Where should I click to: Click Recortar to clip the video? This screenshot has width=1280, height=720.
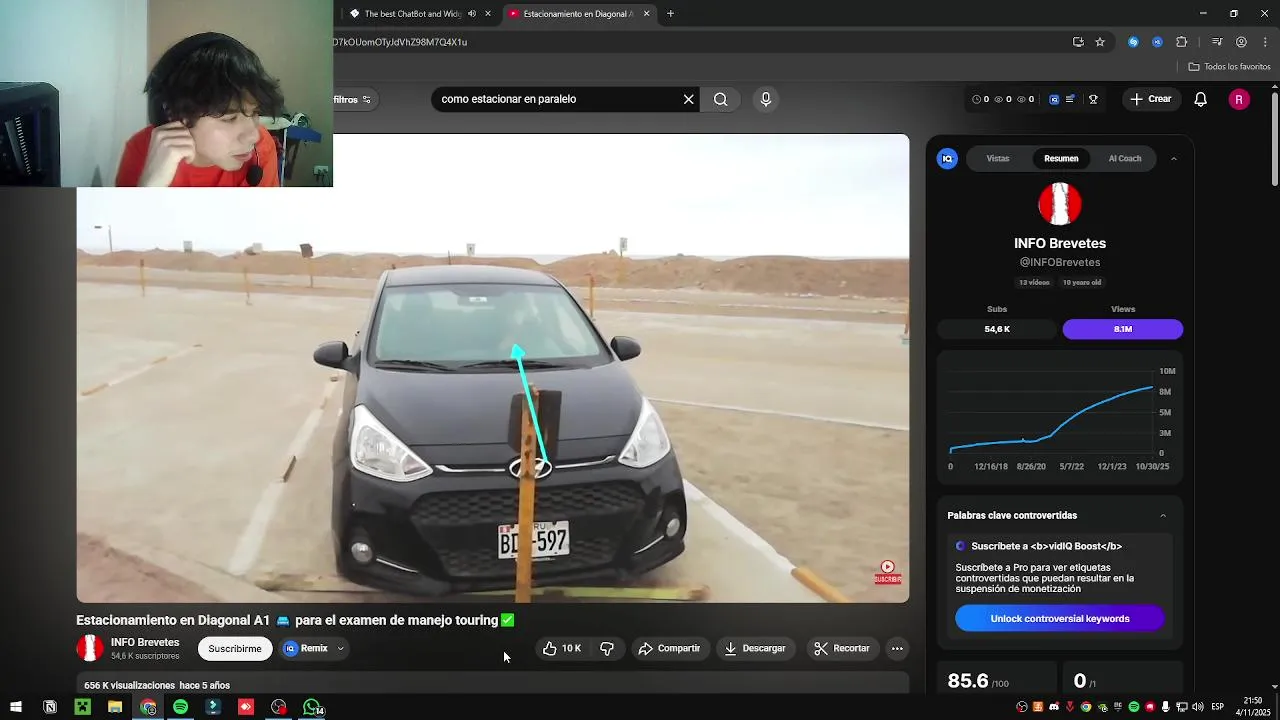(x=842, y=648)
